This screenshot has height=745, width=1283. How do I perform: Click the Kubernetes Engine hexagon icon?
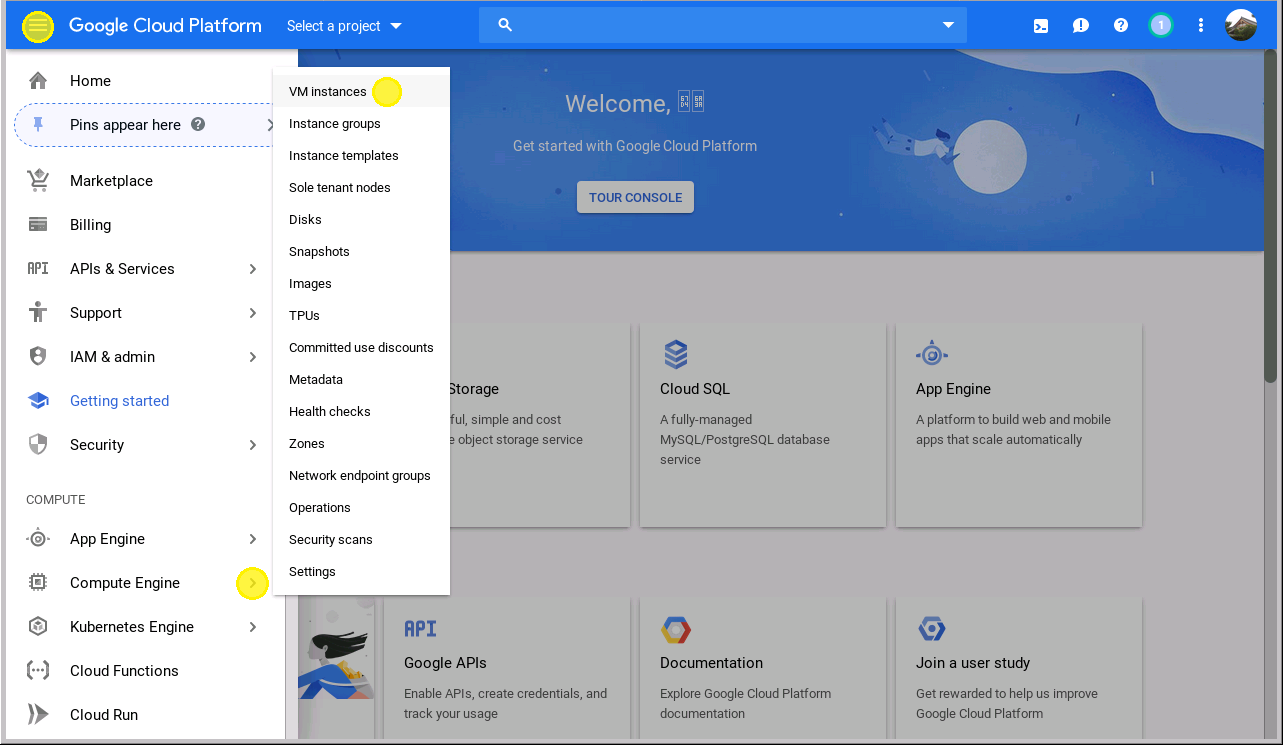point(38,627)
